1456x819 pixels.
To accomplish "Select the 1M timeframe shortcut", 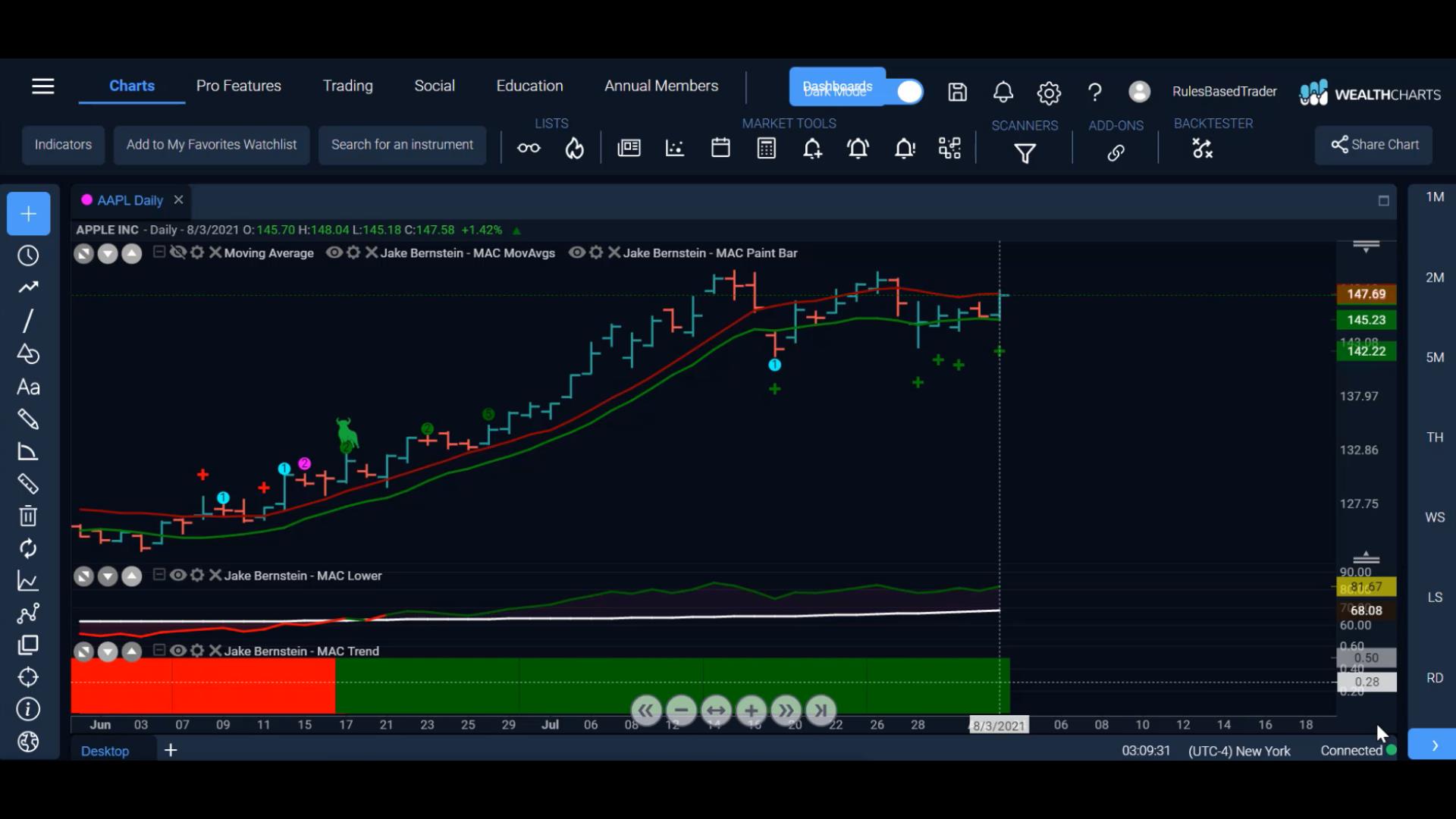I will [1435, 197].
